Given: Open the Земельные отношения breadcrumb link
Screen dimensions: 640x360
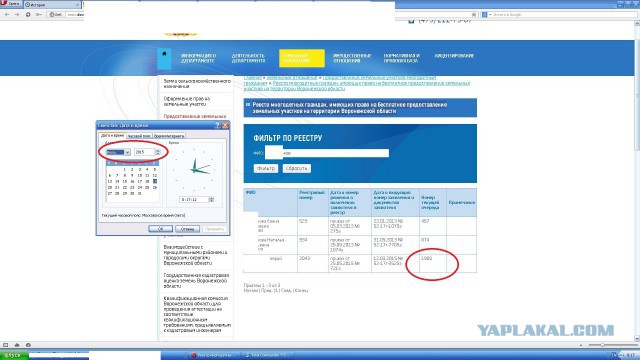Looking at the screenshot, I should (292, 77).
